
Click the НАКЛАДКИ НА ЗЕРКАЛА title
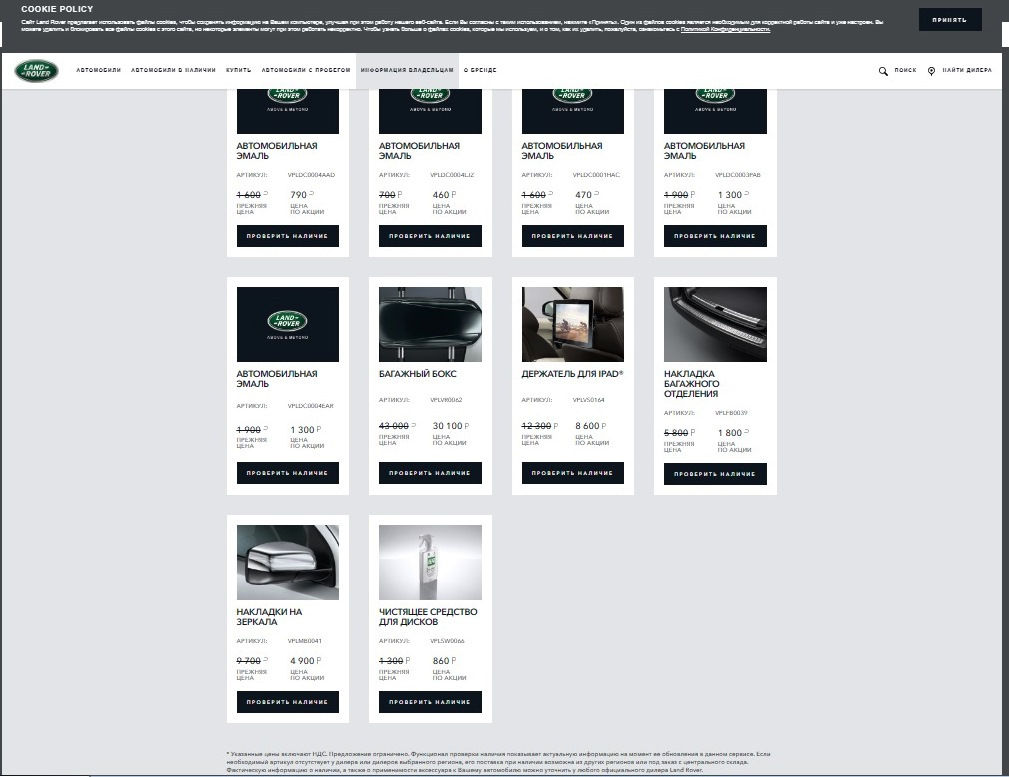(269, 617)
